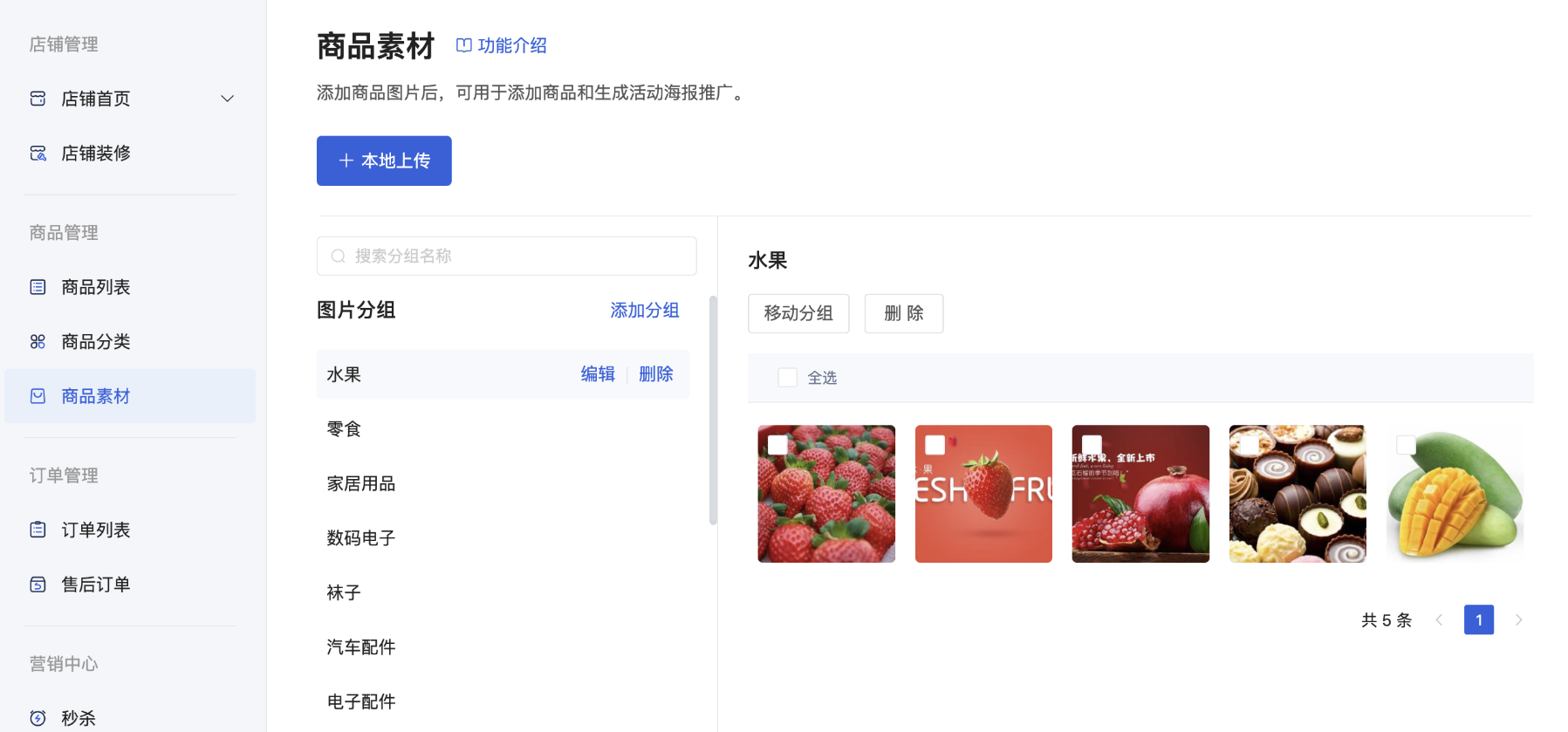The width and height of the screenshot is (1568, 732).
Task: Open the 功能介绍 link
Action: (x=502, y=45)
